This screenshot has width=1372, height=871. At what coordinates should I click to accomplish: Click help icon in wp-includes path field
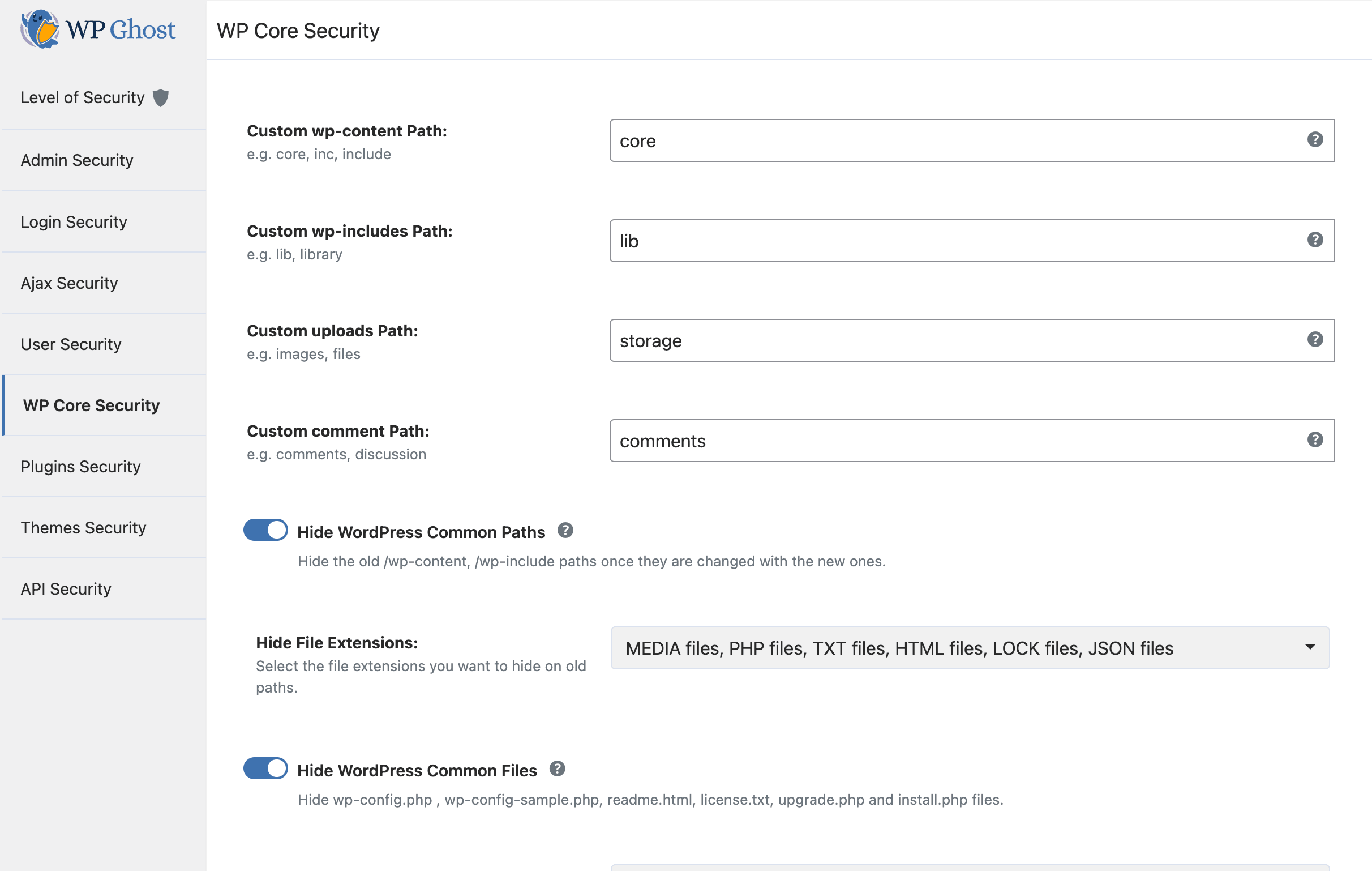pos(1314,240)
